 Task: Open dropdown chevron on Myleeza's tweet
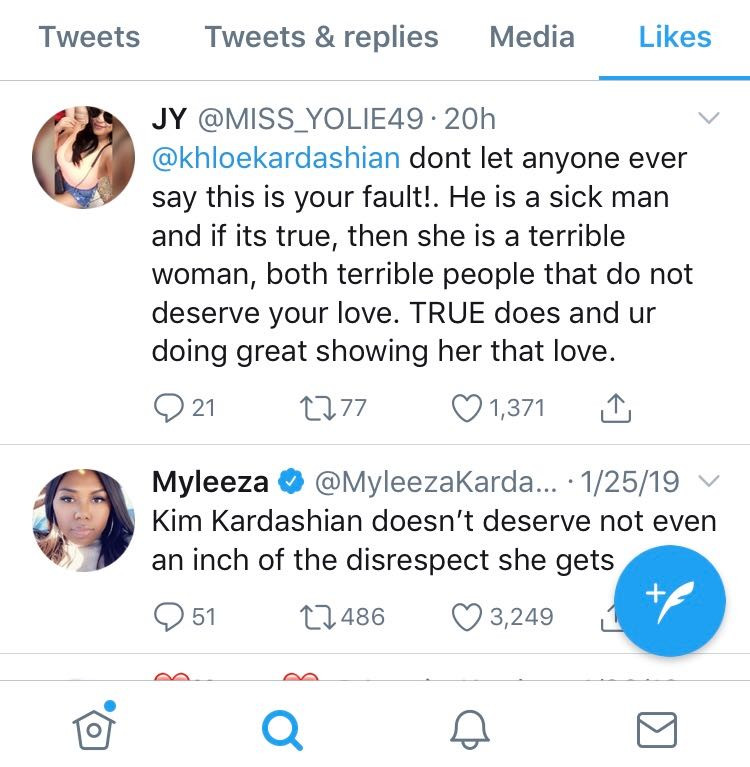coord(708,482)
